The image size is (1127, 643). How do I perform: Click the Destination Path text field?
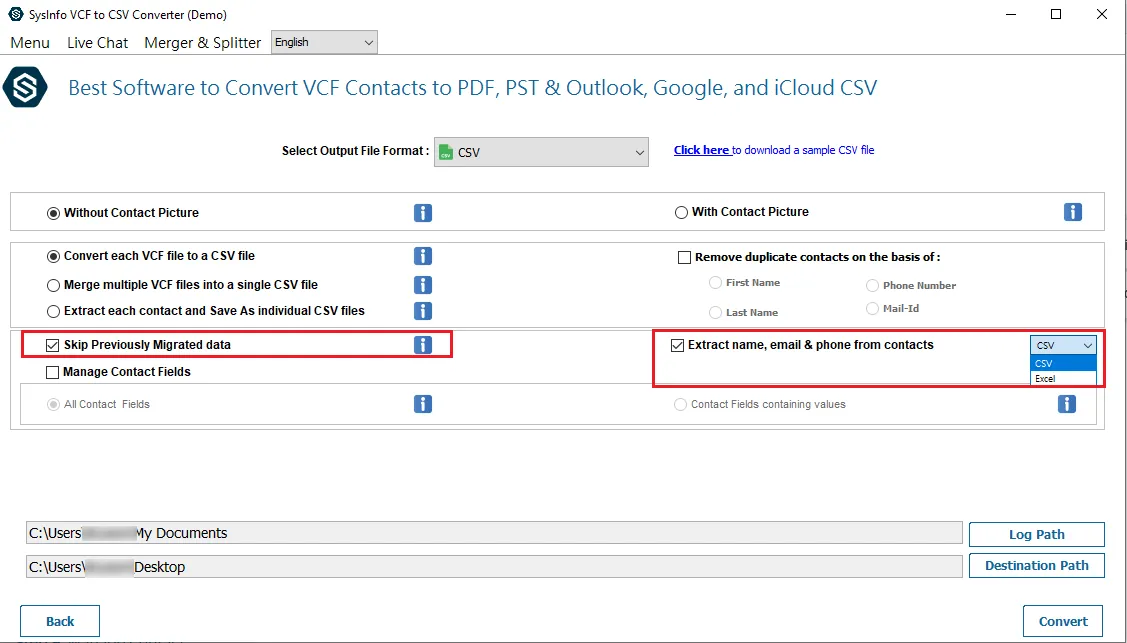(x=494, y=567)
